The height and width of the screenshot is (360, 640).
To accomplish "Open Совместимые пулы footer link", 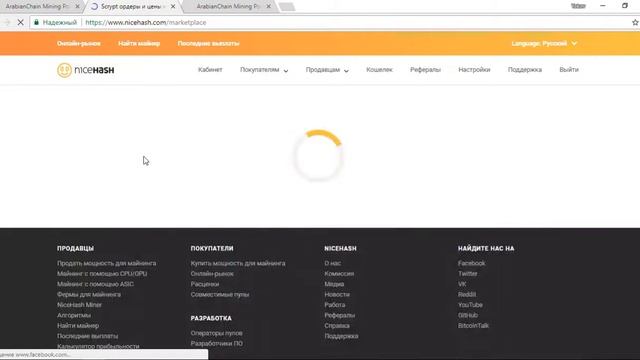I will (x=220, y=294).
